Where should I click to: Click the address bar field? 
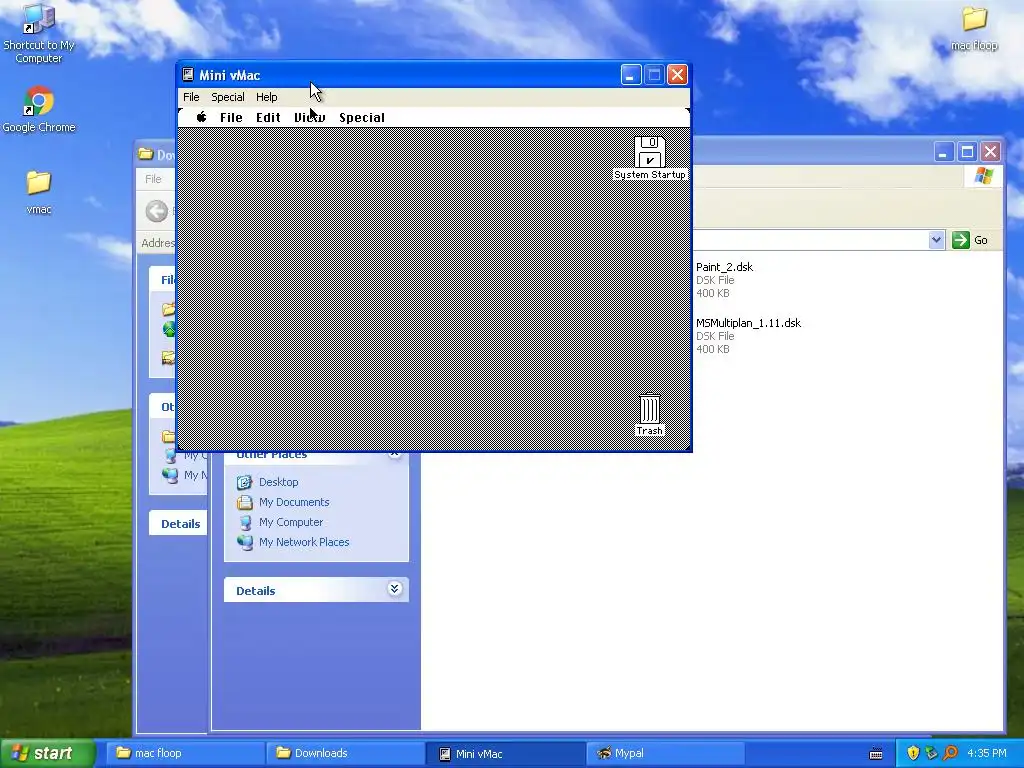pos(810,240)
